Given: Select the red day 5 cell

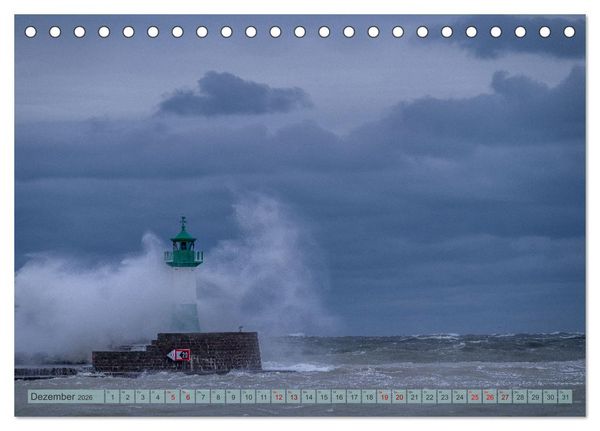Looking at the screenshot, I should (x=173, y=397).
